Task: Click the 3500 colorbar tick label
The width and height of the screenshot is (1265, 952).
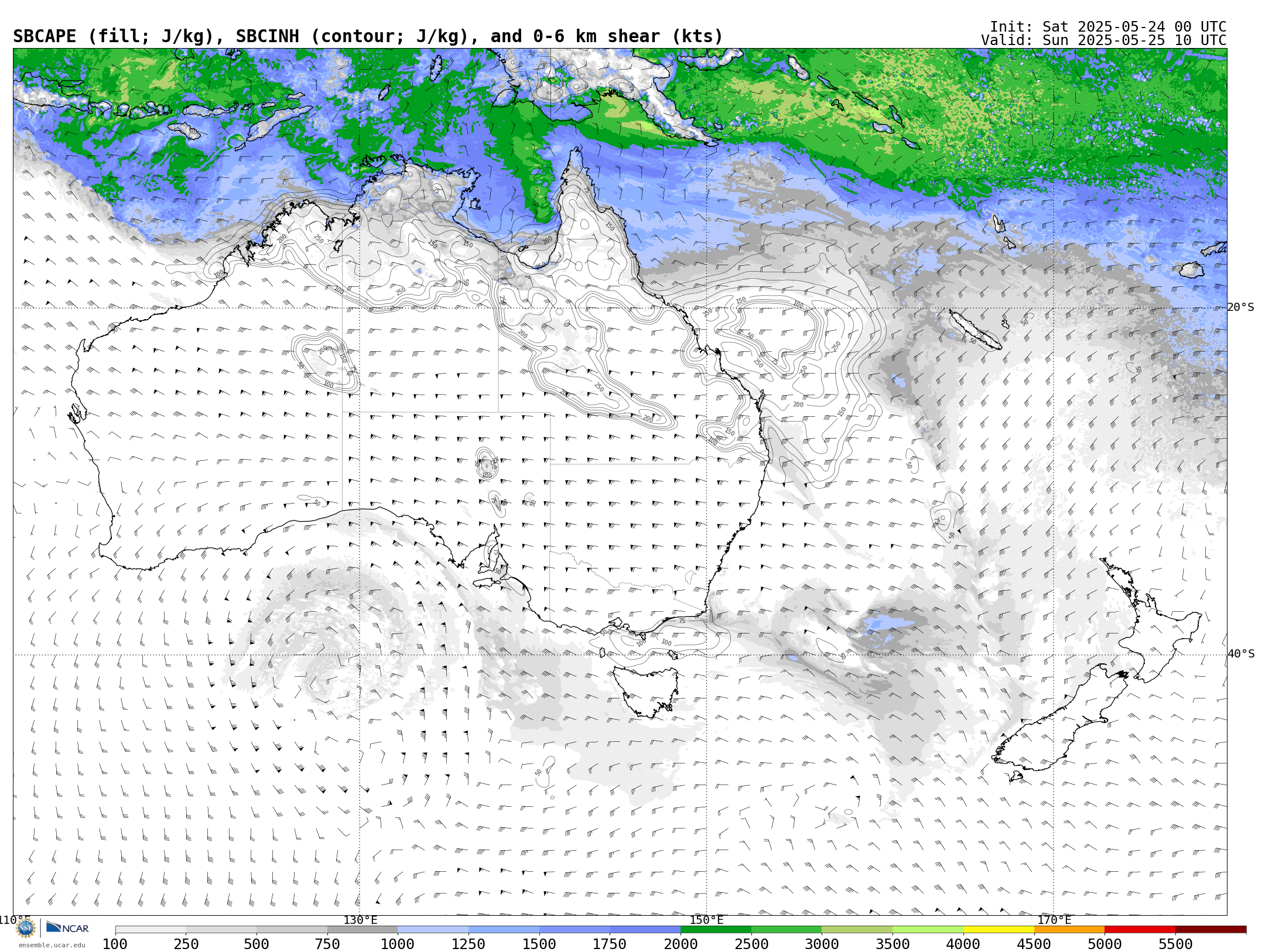Action: pos(893,944)
